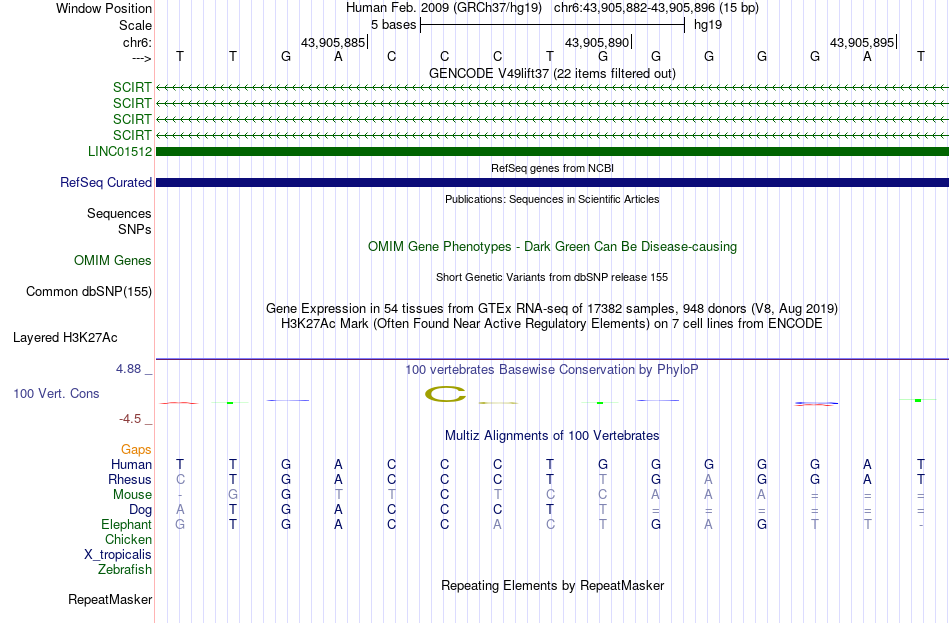Open Short Genetic Variants from dbSNP title
Viewport: 950px width, 623px height.
(x=552, y=277)
